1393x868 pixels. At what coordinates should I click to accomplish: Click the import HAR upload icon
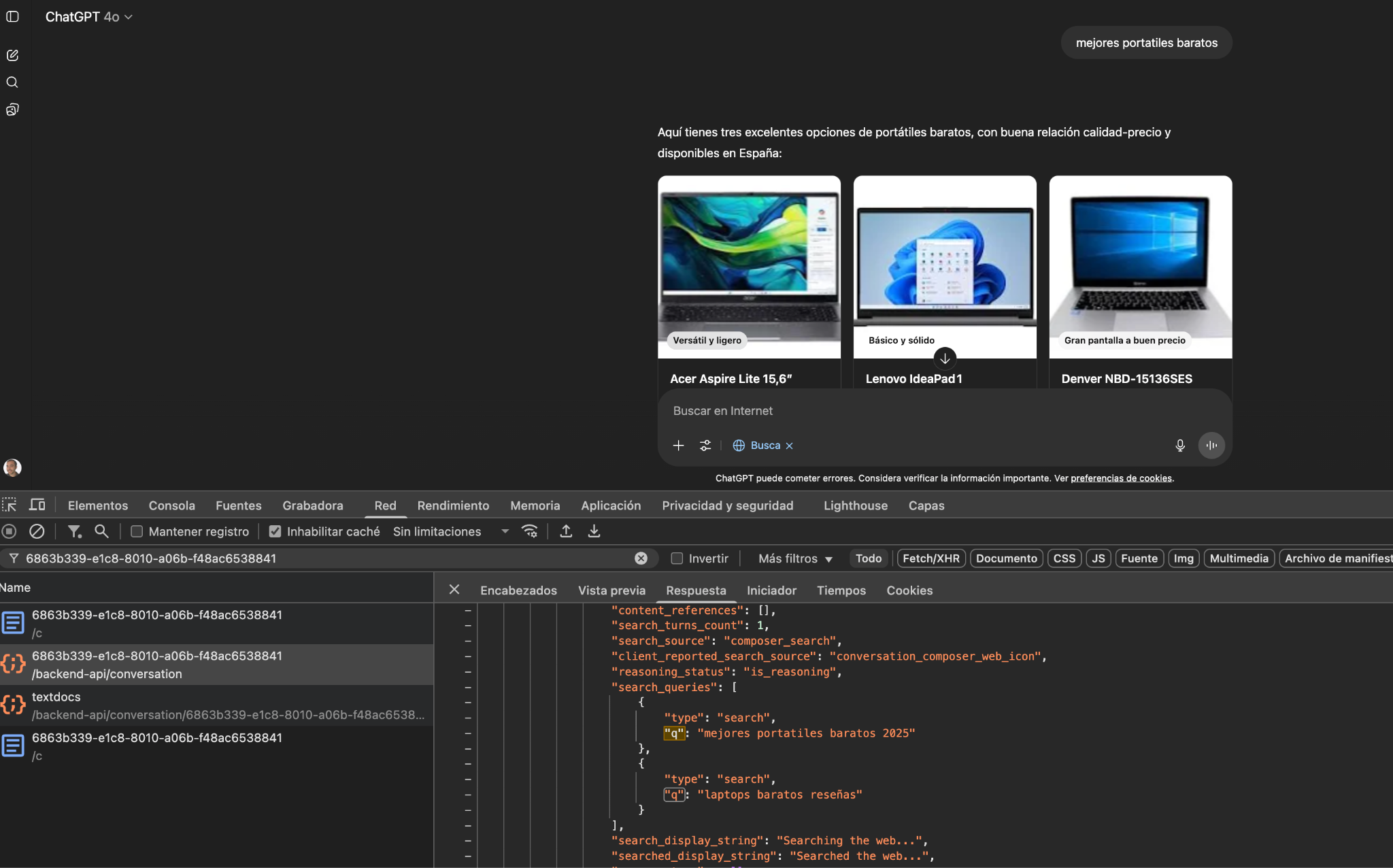(566, 531)
